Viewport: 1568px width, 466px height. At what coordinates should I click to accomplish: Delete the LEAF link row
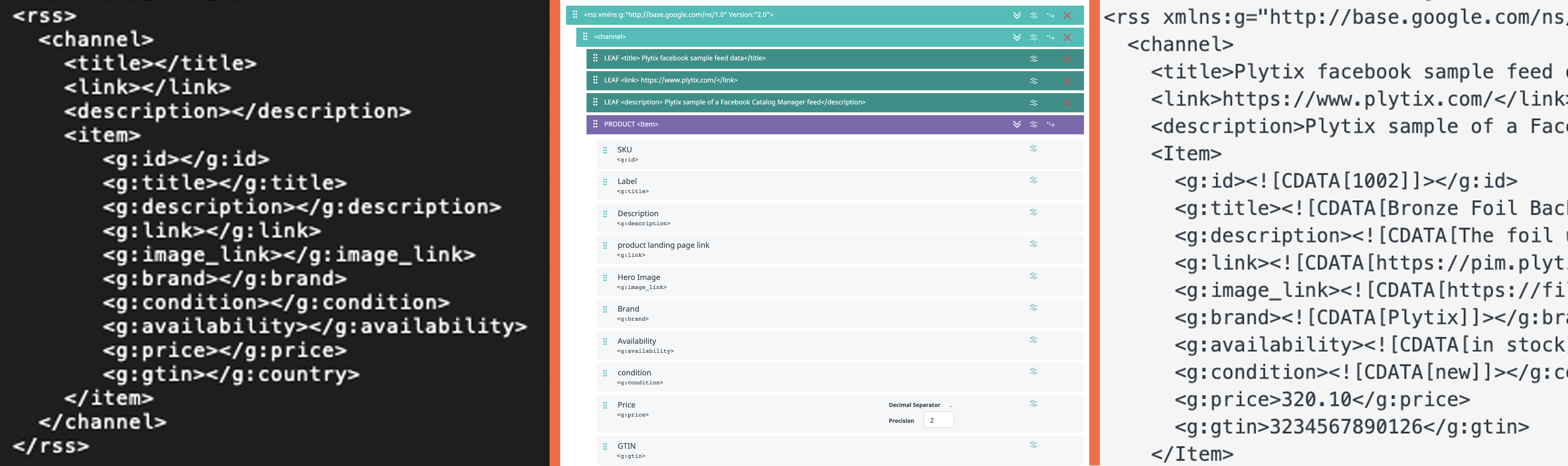point(1067,81)
